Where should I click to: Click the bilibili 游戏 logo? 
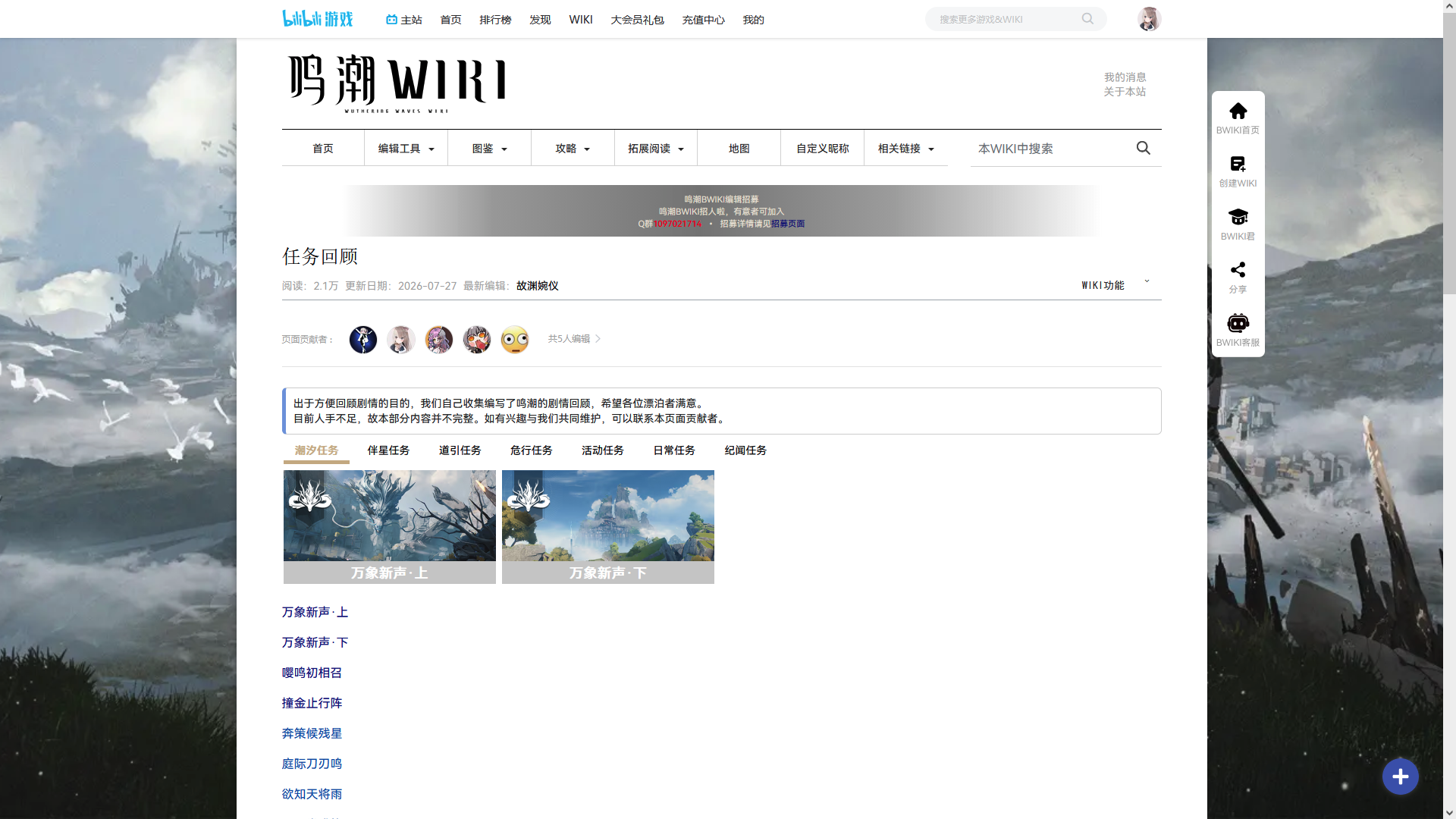tap(318, 19)
